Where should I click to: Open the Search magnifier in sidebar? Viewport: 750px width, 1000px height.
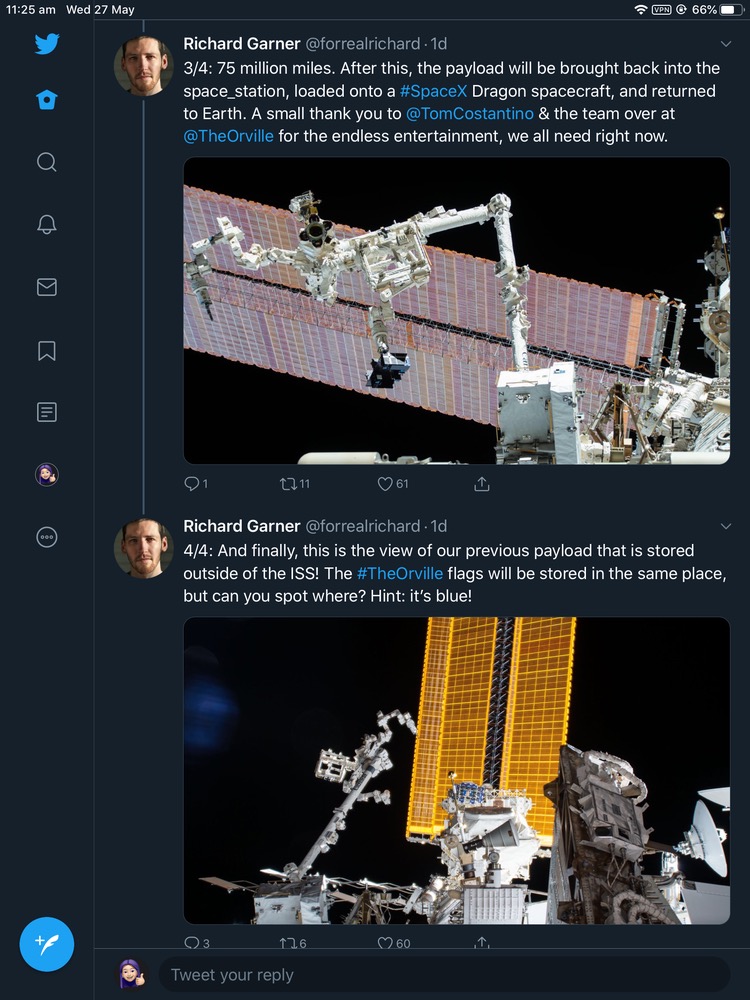point(46,162)
